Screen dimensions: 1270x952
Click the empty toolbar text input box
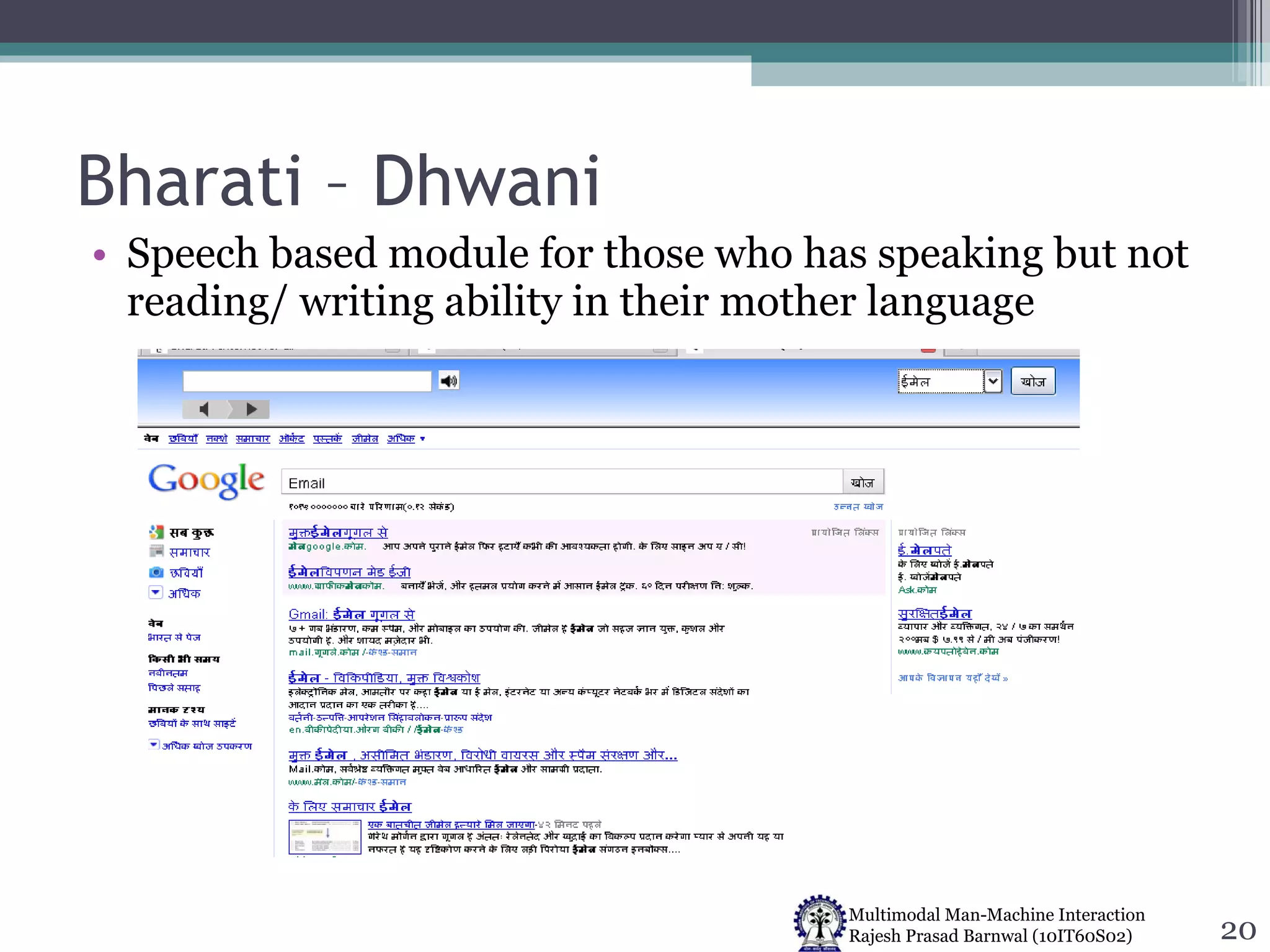(307, 381)
